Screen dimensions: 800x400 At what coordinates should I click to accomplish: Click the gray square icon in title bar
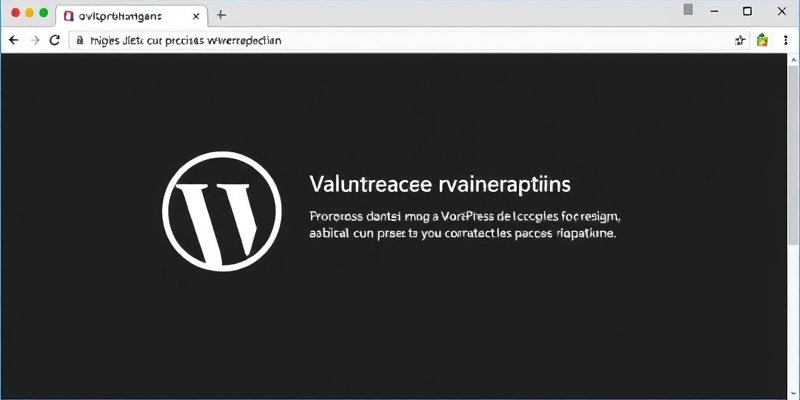tap(688, 9)
